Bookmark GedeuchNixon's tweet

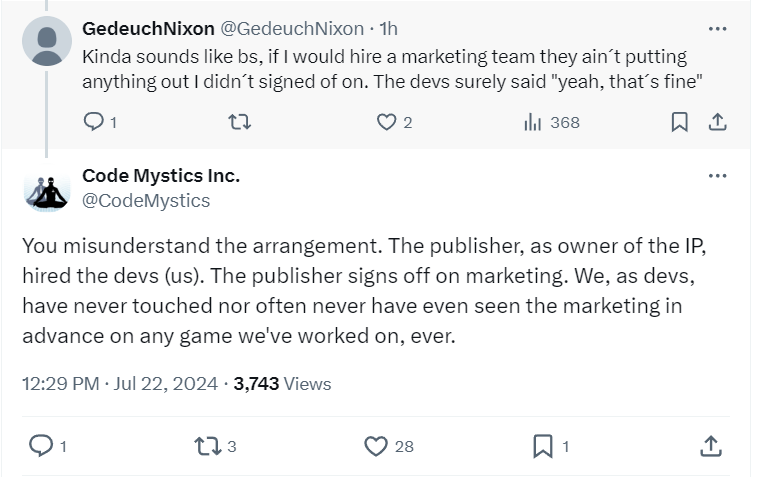(x=679, y=122)
